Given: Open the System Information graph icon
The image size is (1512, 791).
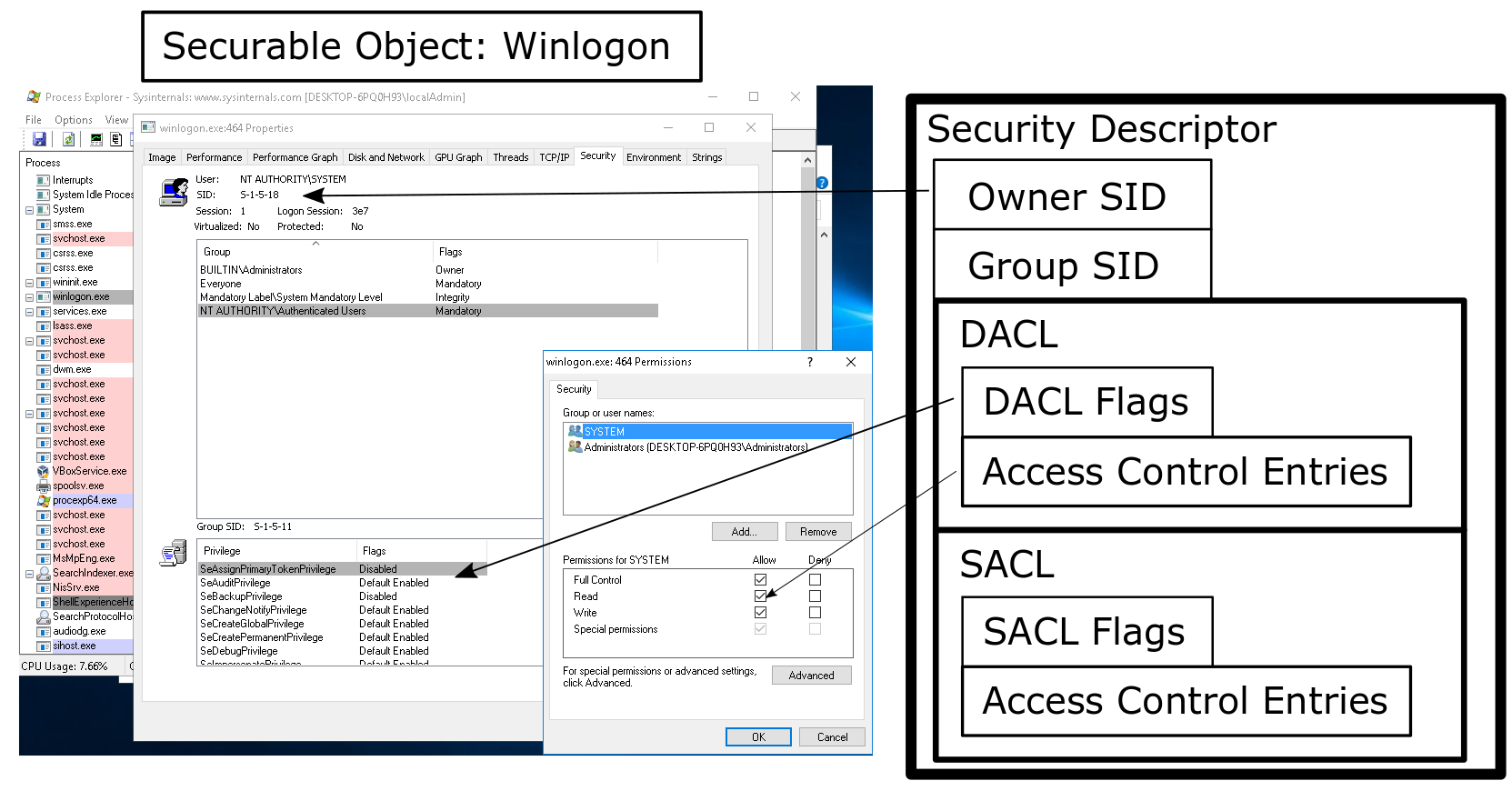Looking at the screenshot, I should point(95,139).
